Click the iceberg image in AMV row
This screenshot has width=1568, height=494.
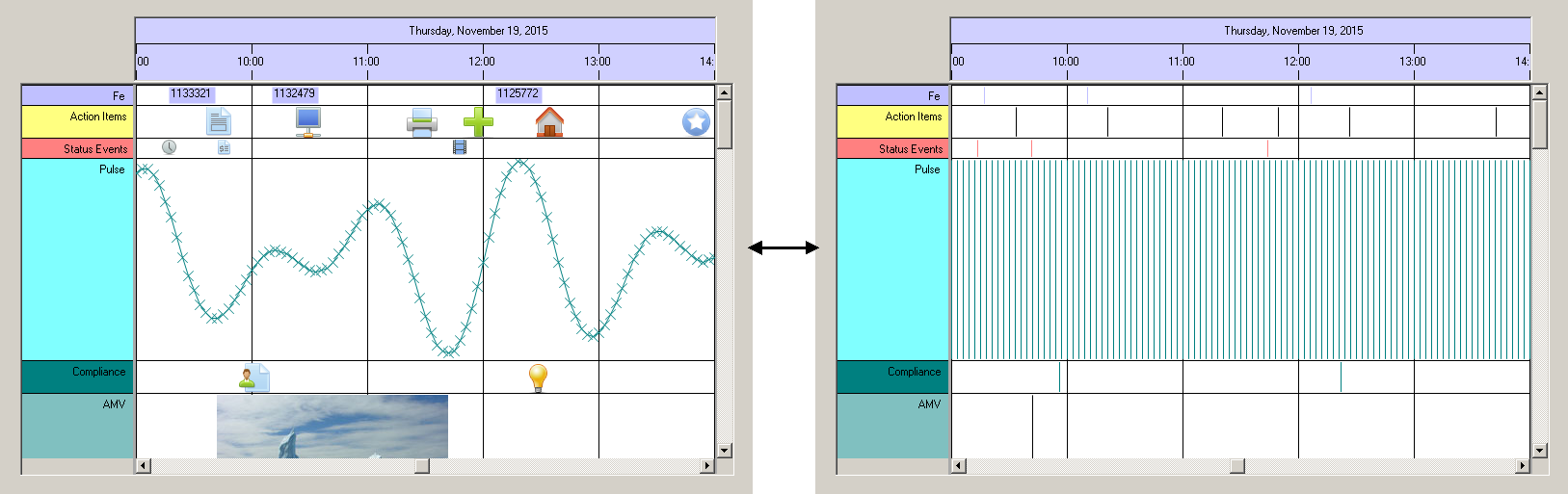tap(332, 427)
